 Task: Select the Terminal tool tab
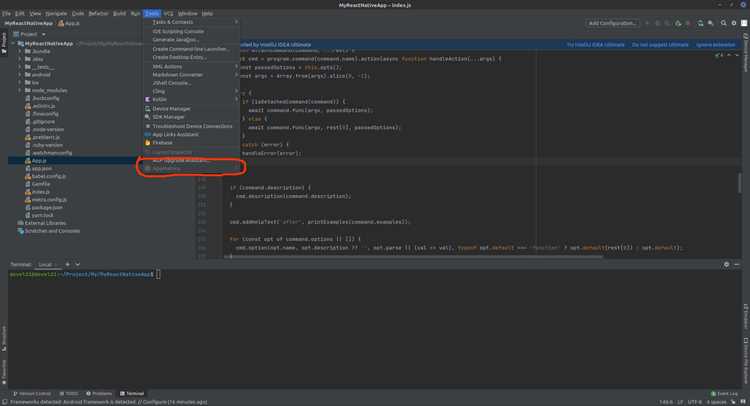(x=132, y=394)
